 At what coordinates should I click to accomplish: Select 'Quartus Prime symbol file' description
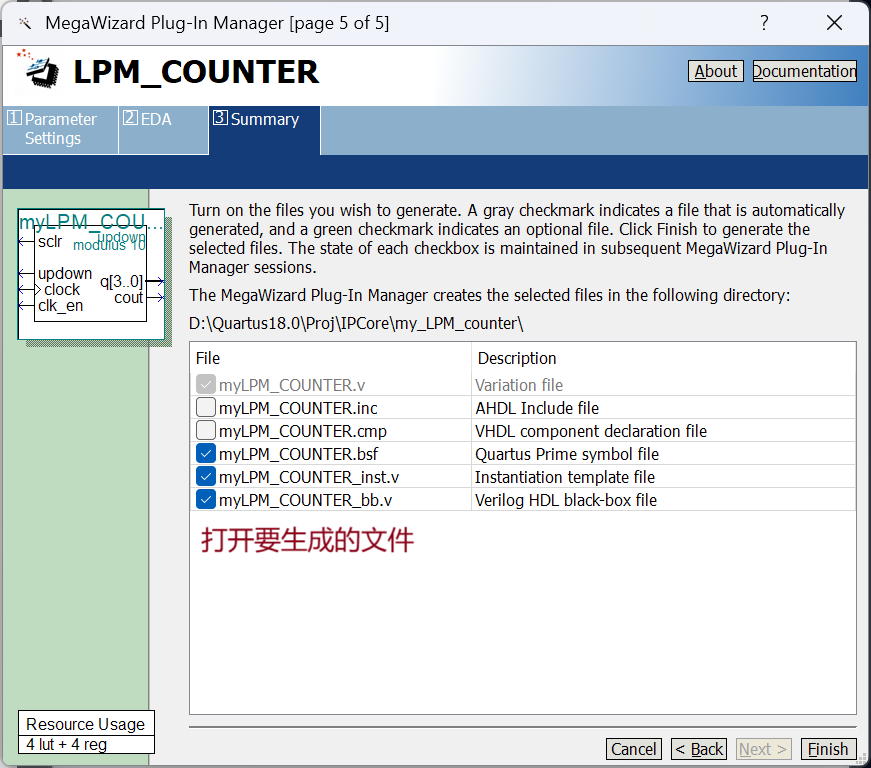[567, 454]
